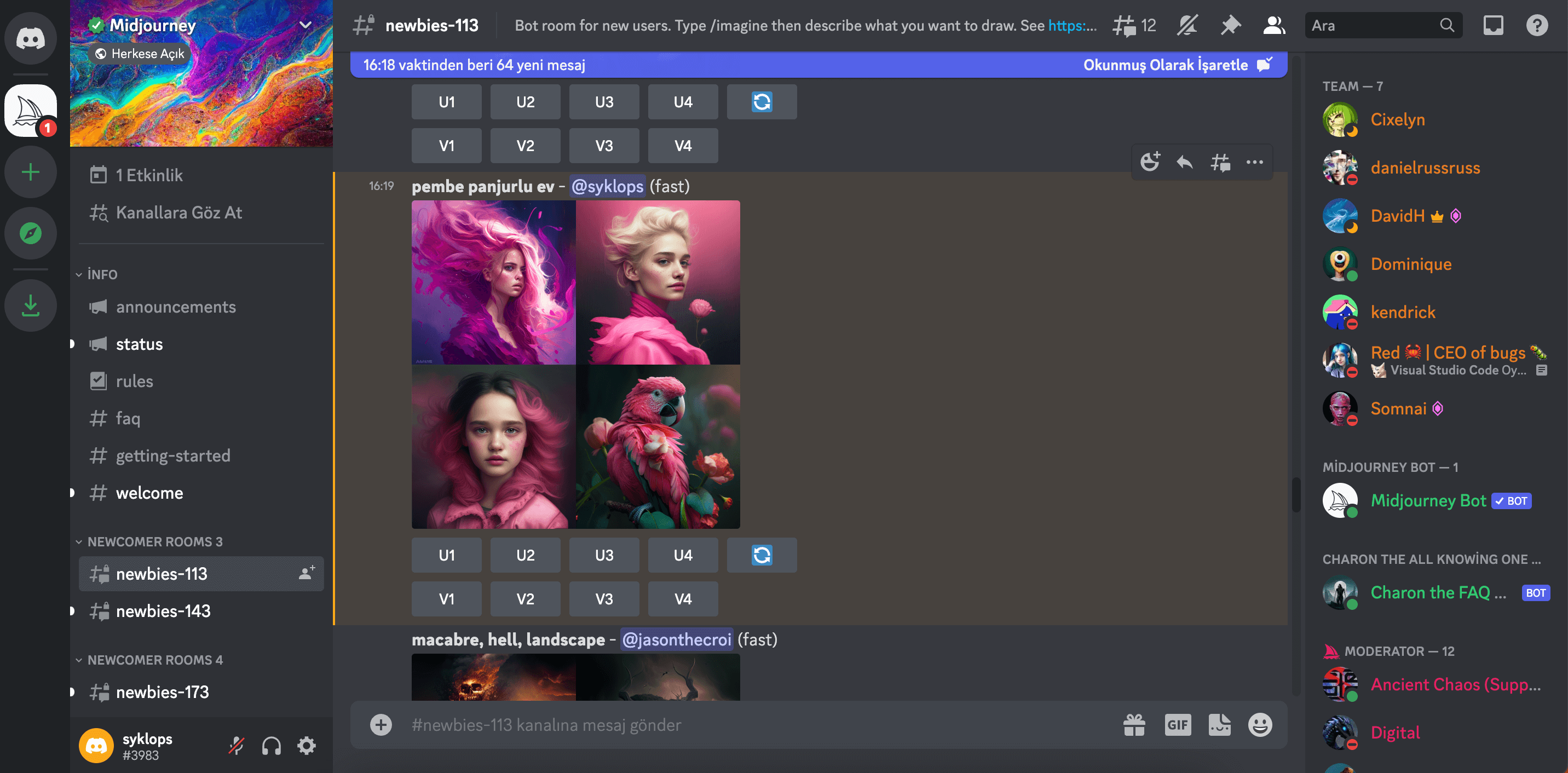This screenshot has height=773, width=1568.
Task: Click Okunmuş Olarak İşaretle mark-read button
Action: coord(1177,65)
